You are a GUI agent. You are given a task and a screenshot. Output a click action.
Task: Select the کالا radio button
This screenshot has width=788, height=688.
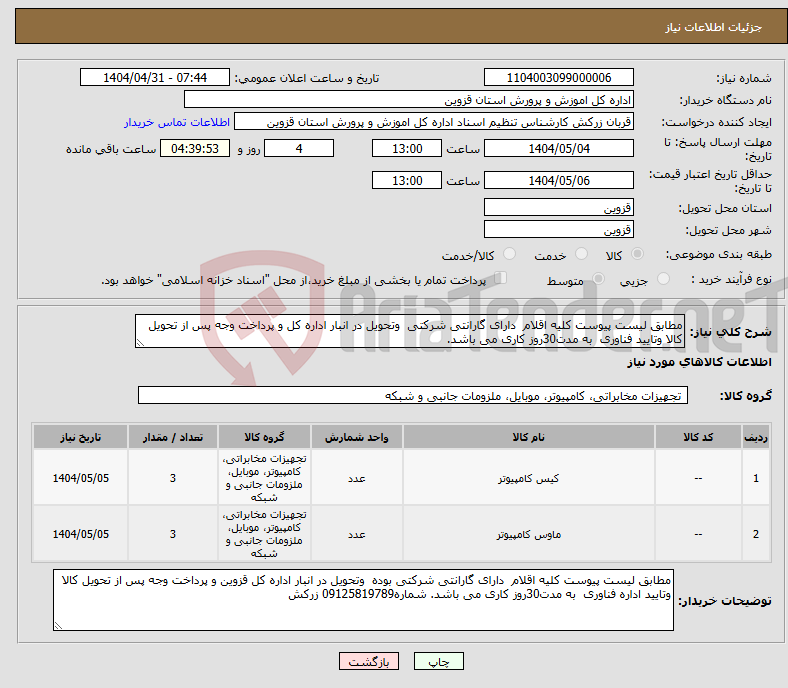click(637, 254)
